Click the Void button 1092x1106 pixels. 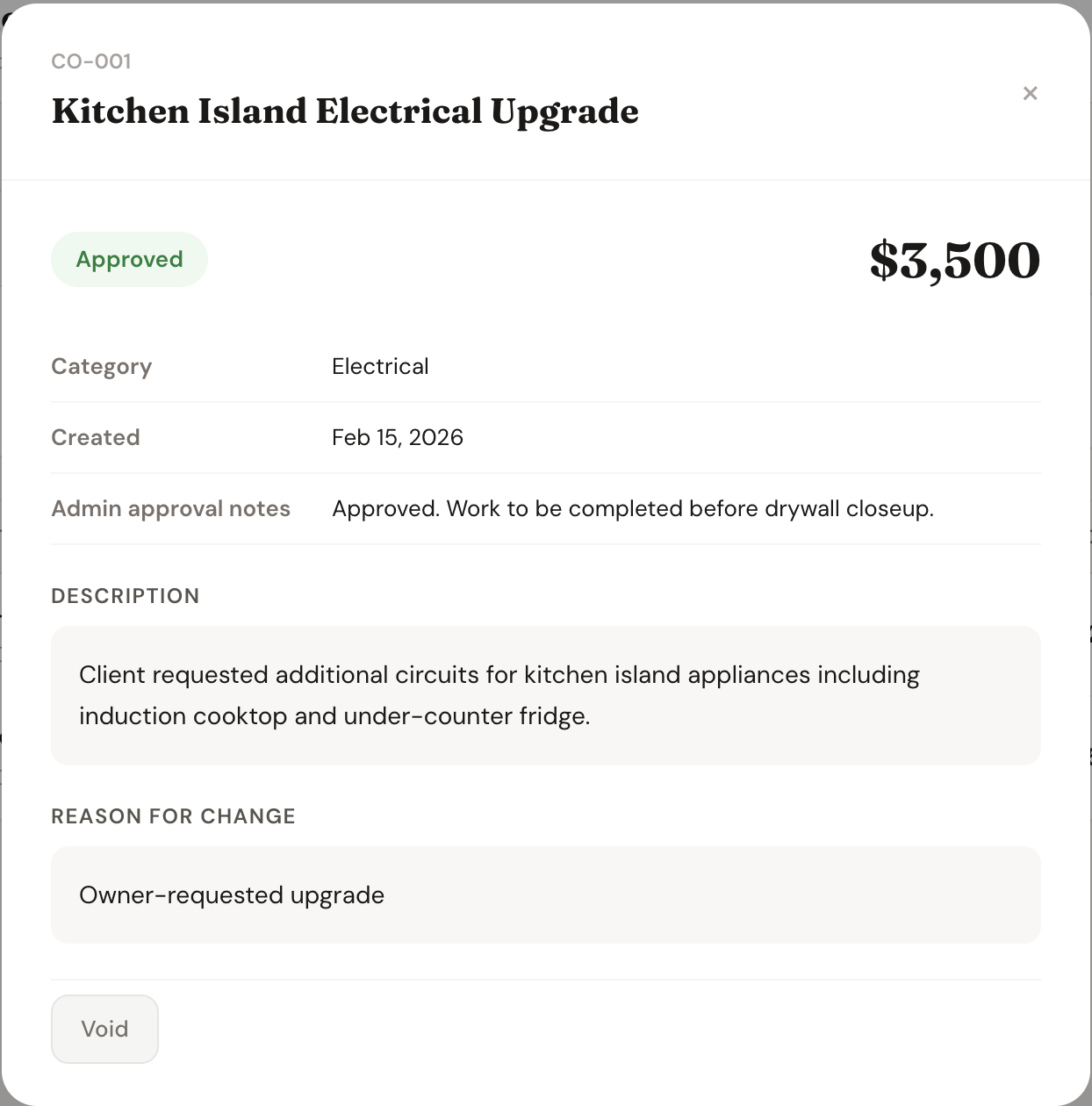click(x=104, y=1029)
